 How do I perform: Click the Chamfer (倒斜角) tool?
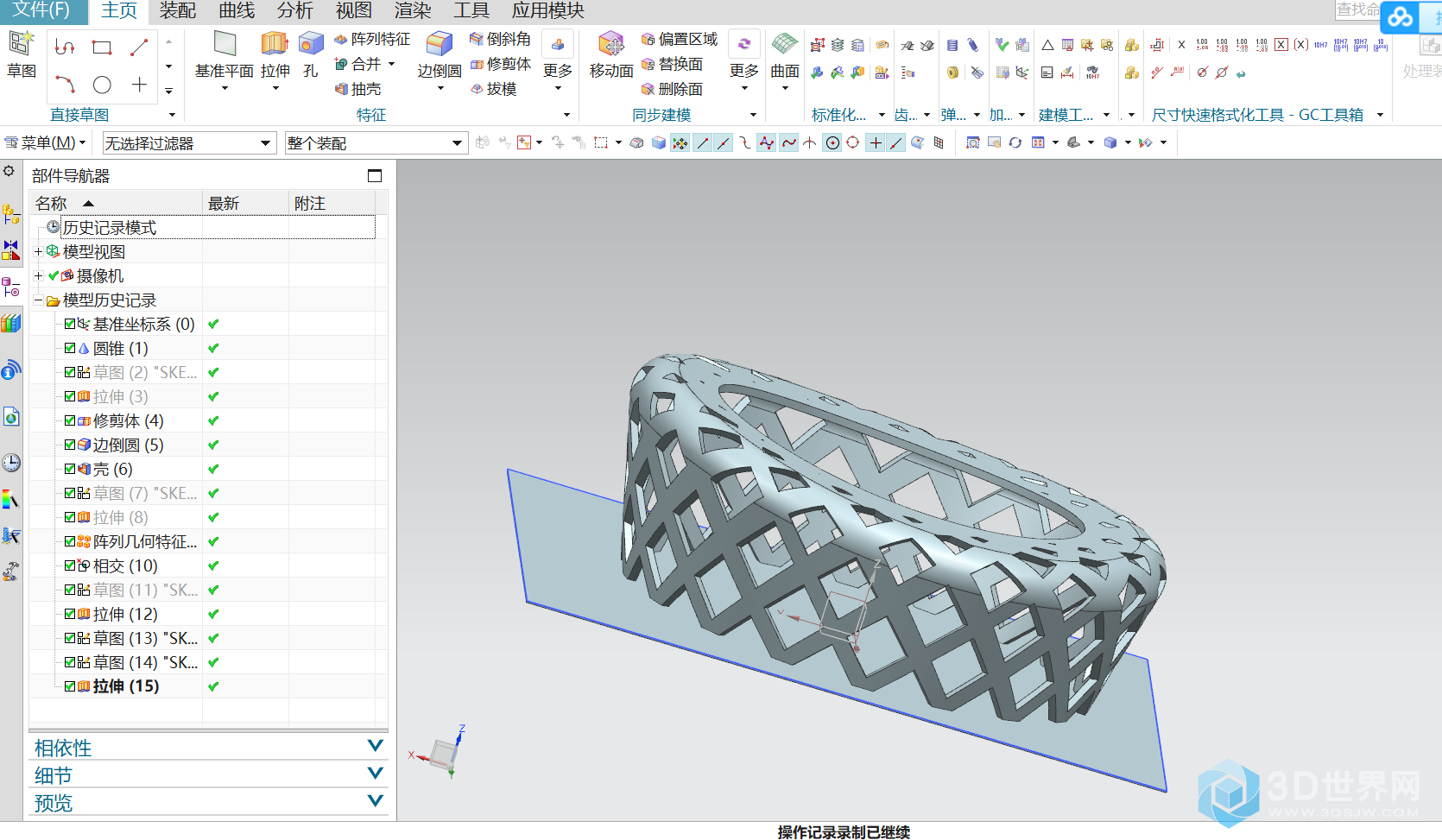pyautogui.click(x=500, y=39)
